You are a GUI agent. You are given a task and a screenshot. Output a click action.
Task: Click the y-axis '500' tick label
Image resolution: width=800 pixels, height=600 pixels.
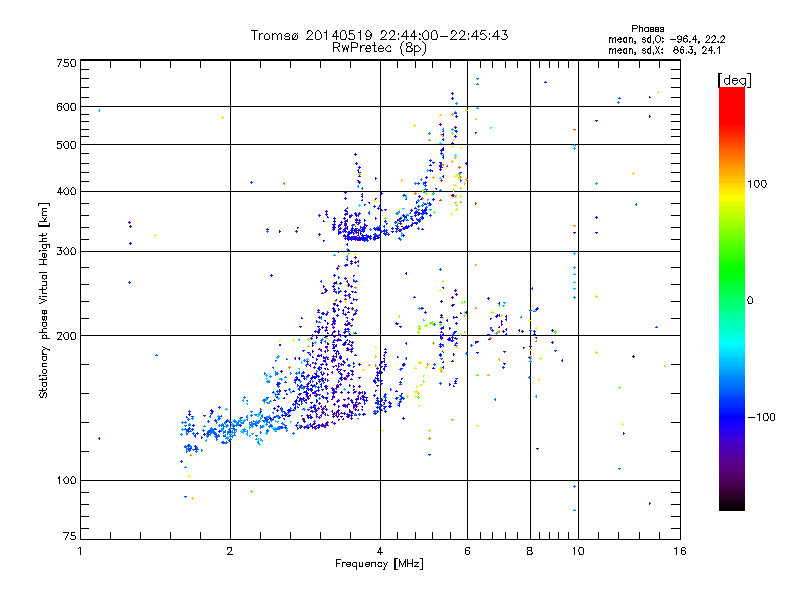pos(66,145)
